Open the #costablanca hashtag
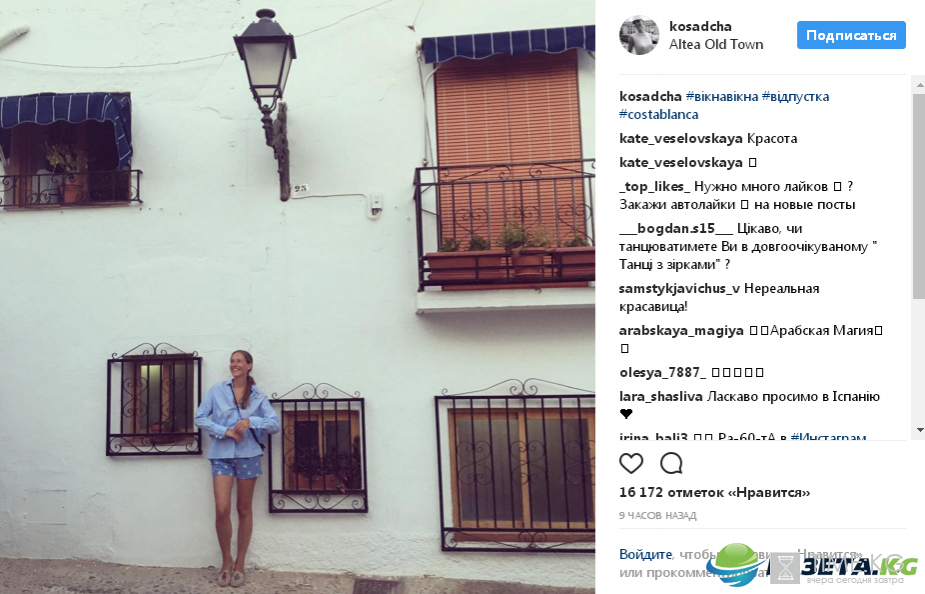The height and width of the screenshot is (594, 925). point(658,114)
